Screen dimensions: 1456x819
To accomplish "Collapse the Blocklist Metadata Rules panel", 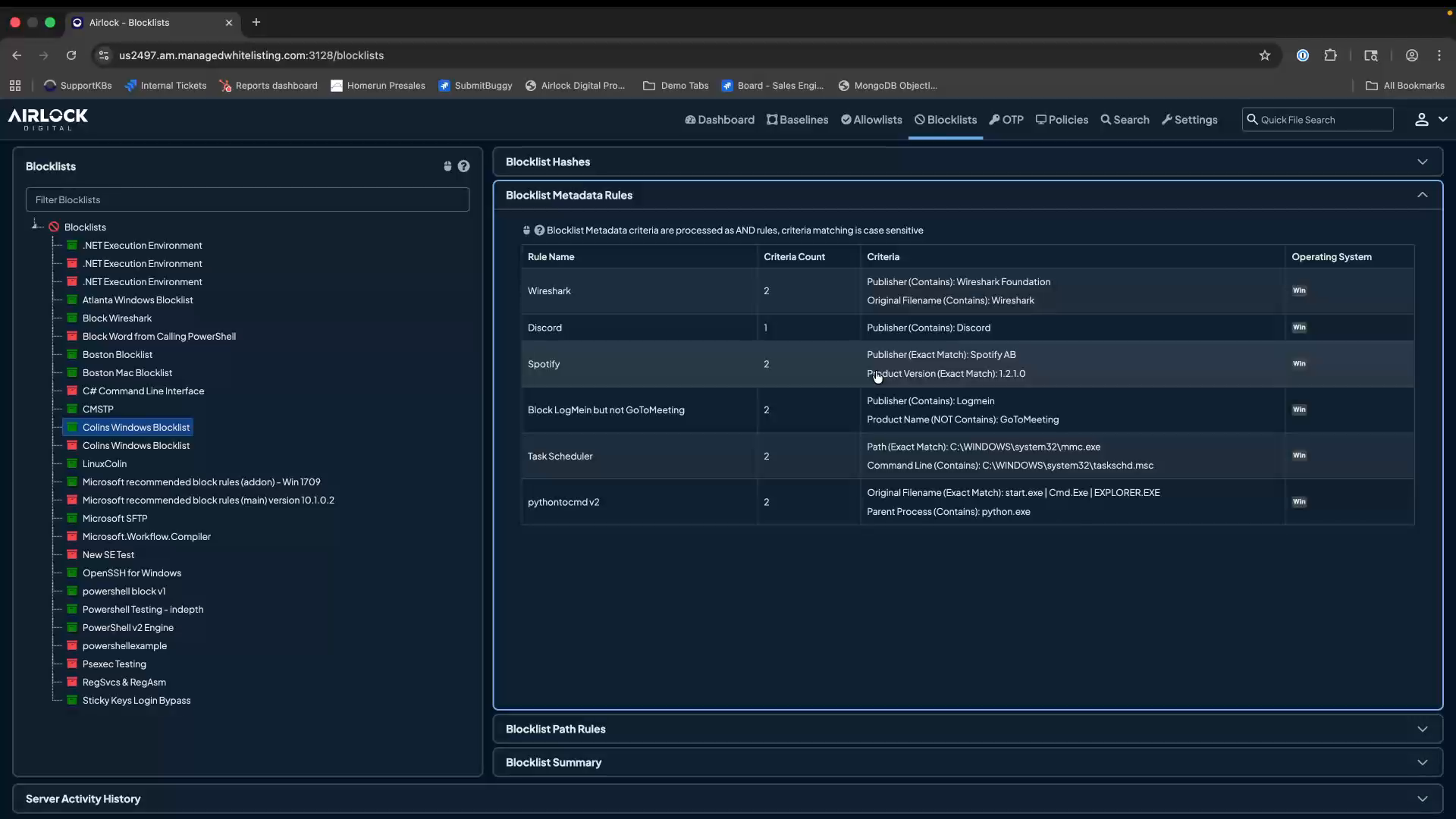I will (1423, 195).
